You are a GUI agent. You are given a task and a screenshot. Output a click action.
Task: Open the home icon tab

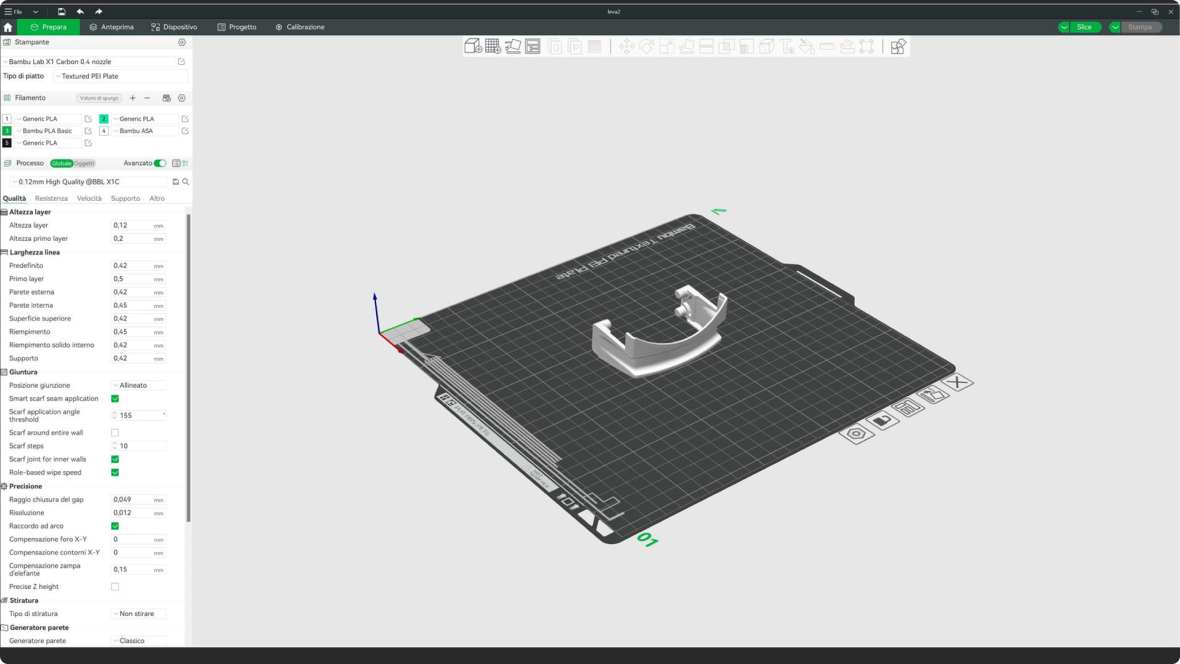coord(8,27)
